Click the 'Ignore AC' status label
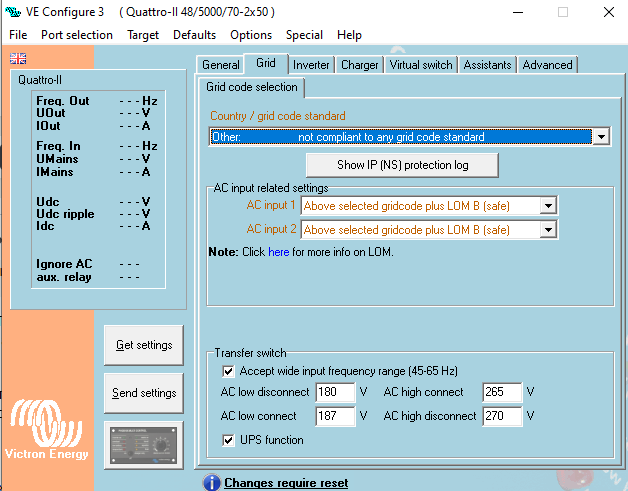Image resolution: width=628 pixels, height=491 pixels. pos(64,264)
